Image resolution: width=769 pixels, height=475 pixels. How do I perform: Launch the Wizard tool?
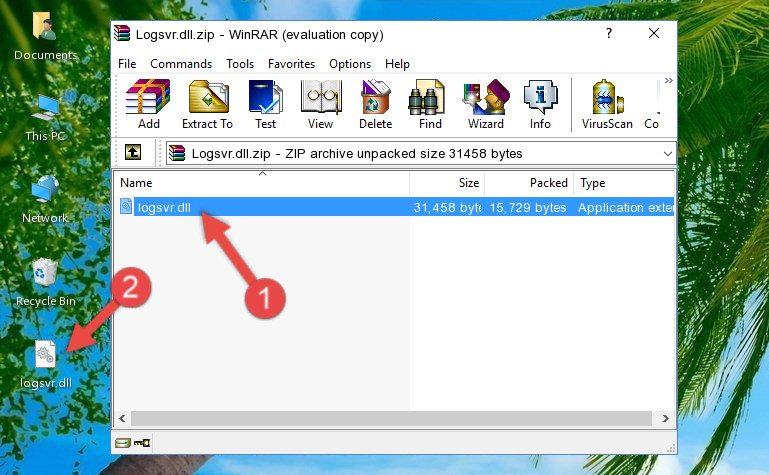click(486, 104)
